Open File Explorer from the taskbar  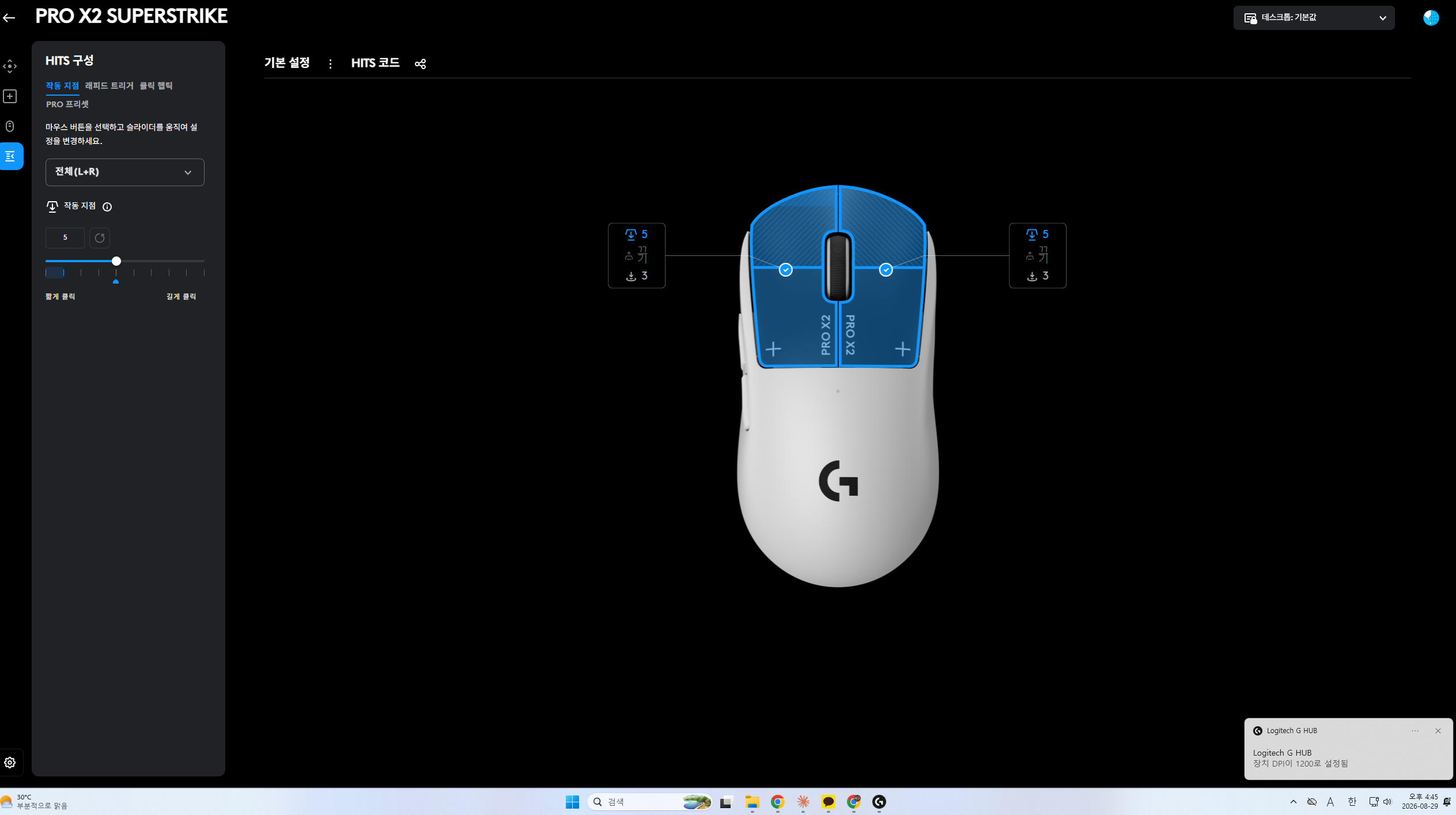[752, 802]
